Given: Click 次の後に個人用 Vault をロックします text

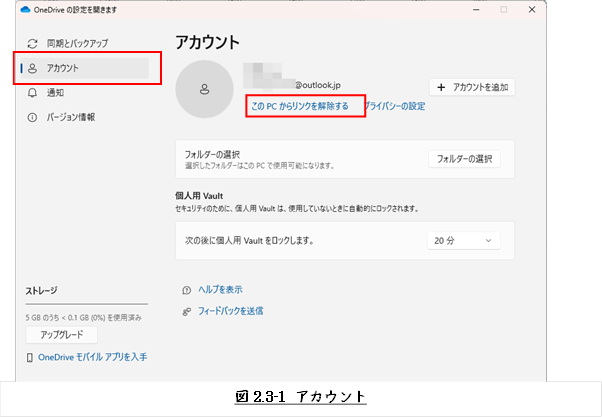Looking at the screenshot, I should (x=250, y=241).
